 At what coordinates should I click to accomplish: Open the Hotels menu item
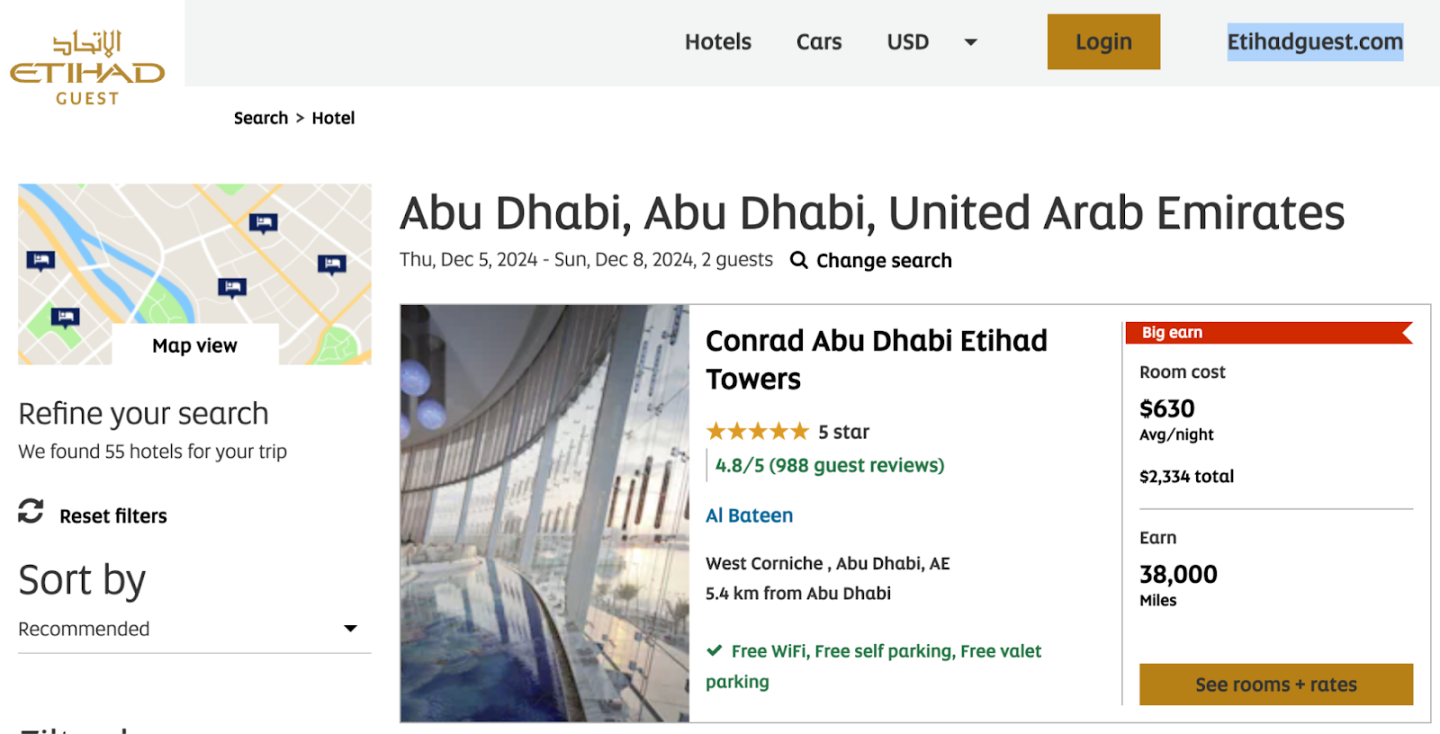click(718, 42)
